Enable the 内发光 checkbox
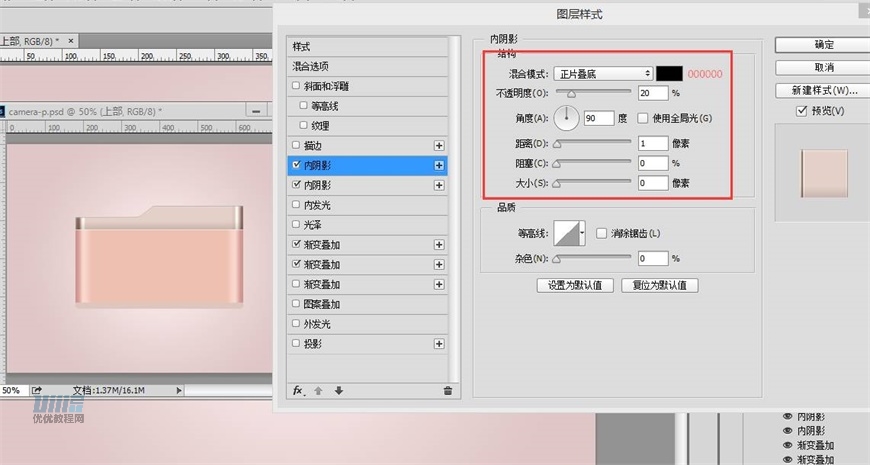 coord(296,205)
